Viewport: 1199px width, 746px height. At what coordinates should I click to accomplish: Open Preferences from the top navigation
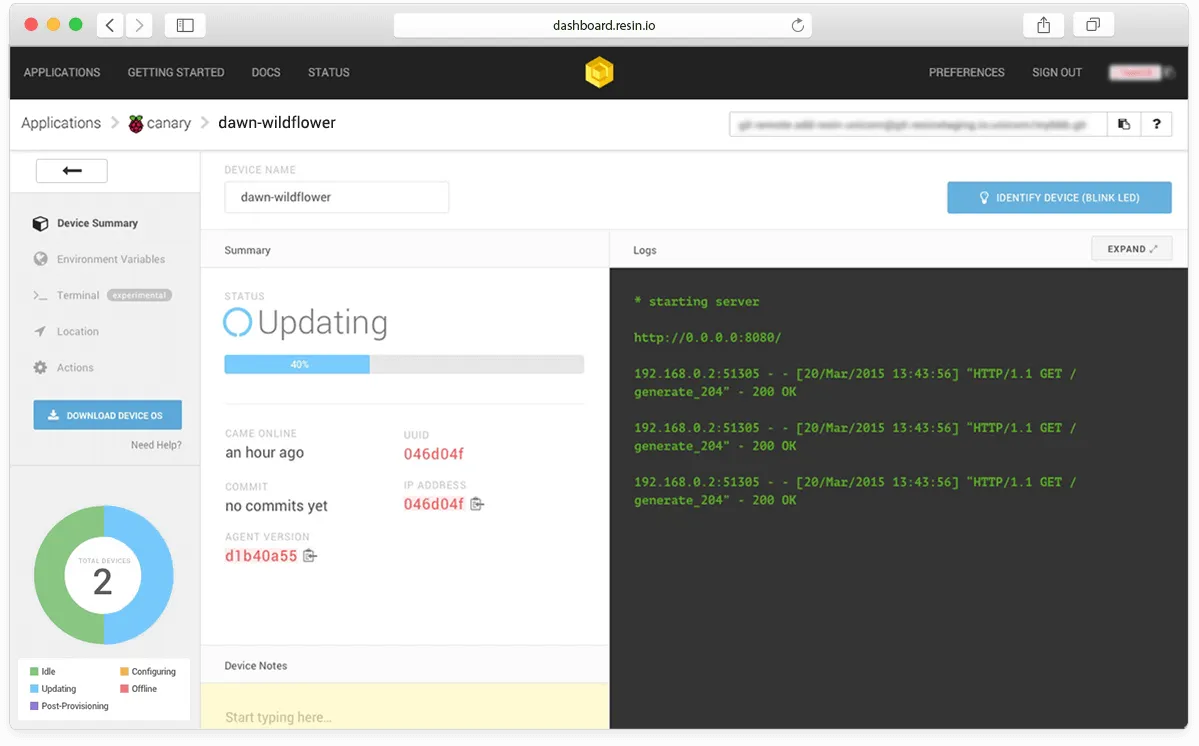point(966,72)
